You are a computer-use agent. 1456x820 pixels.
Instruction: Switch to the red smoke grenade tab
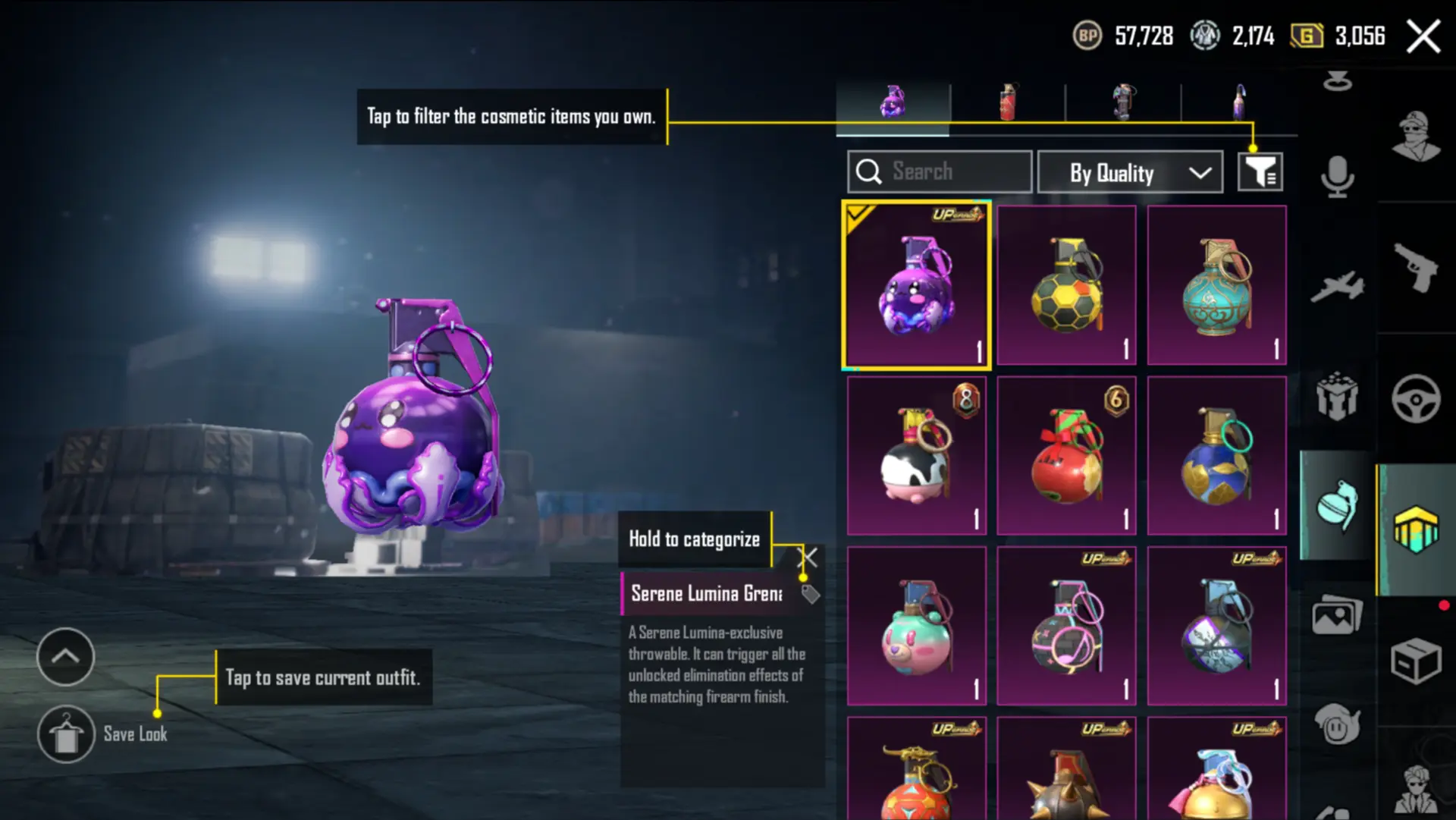pos(1007,102)
